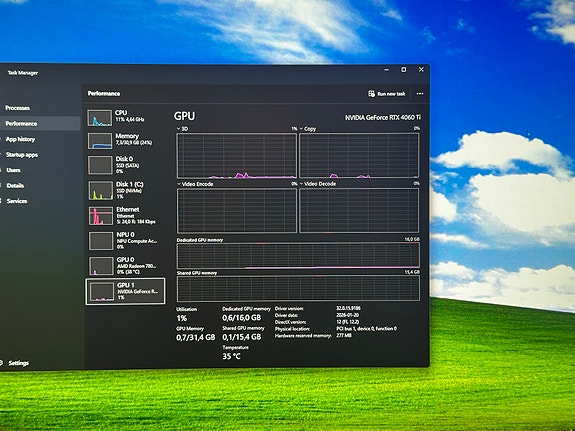Select Disk 0 SSD (SATA) entry

coord(125,165)
